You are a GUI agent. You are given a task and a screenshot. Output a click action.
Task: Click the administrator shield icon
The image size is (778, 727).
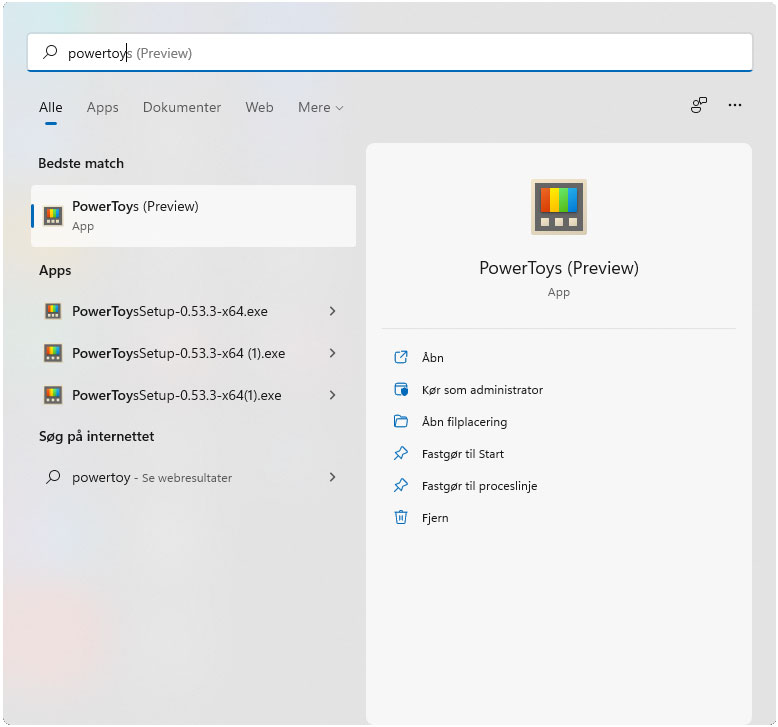point(401,390)
